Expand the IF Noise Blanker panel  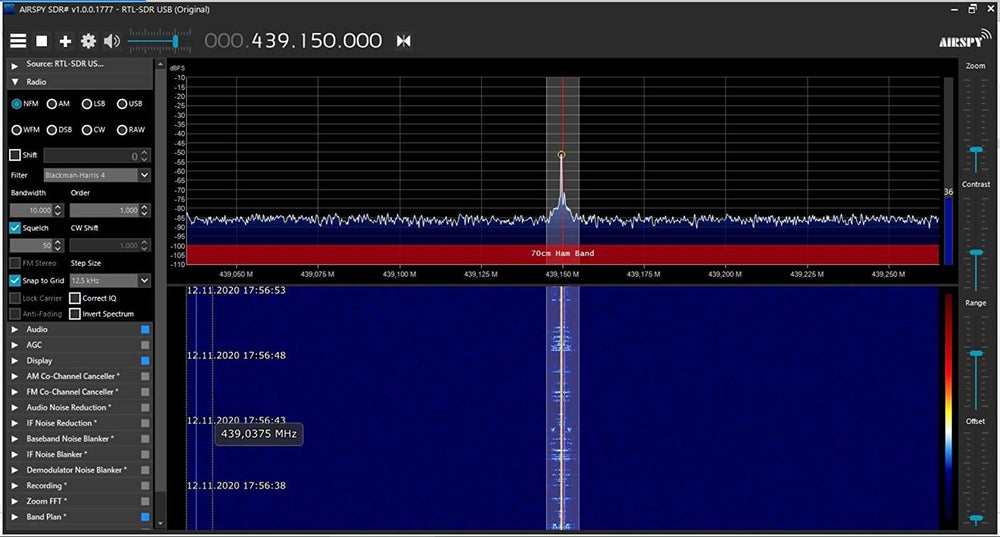tap(15, 455)
